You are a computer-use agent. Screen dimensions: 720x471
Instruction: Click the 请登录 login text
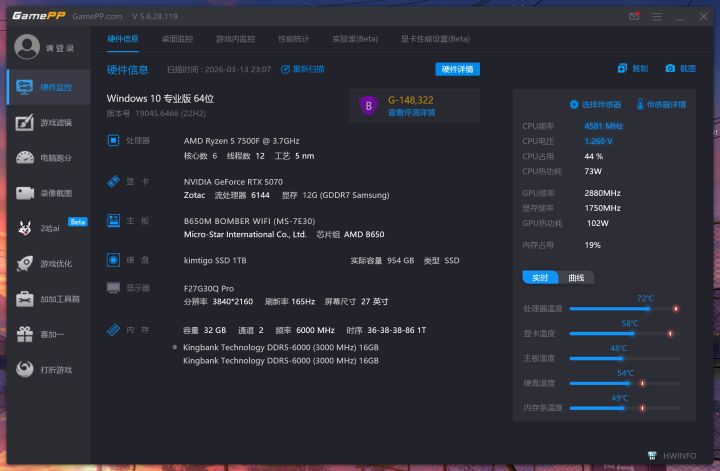tap(60, 48)
